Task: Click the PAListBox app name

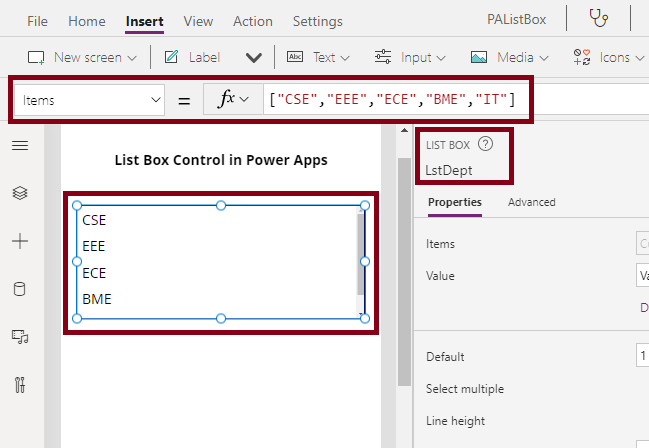Action: pos(517,19)
